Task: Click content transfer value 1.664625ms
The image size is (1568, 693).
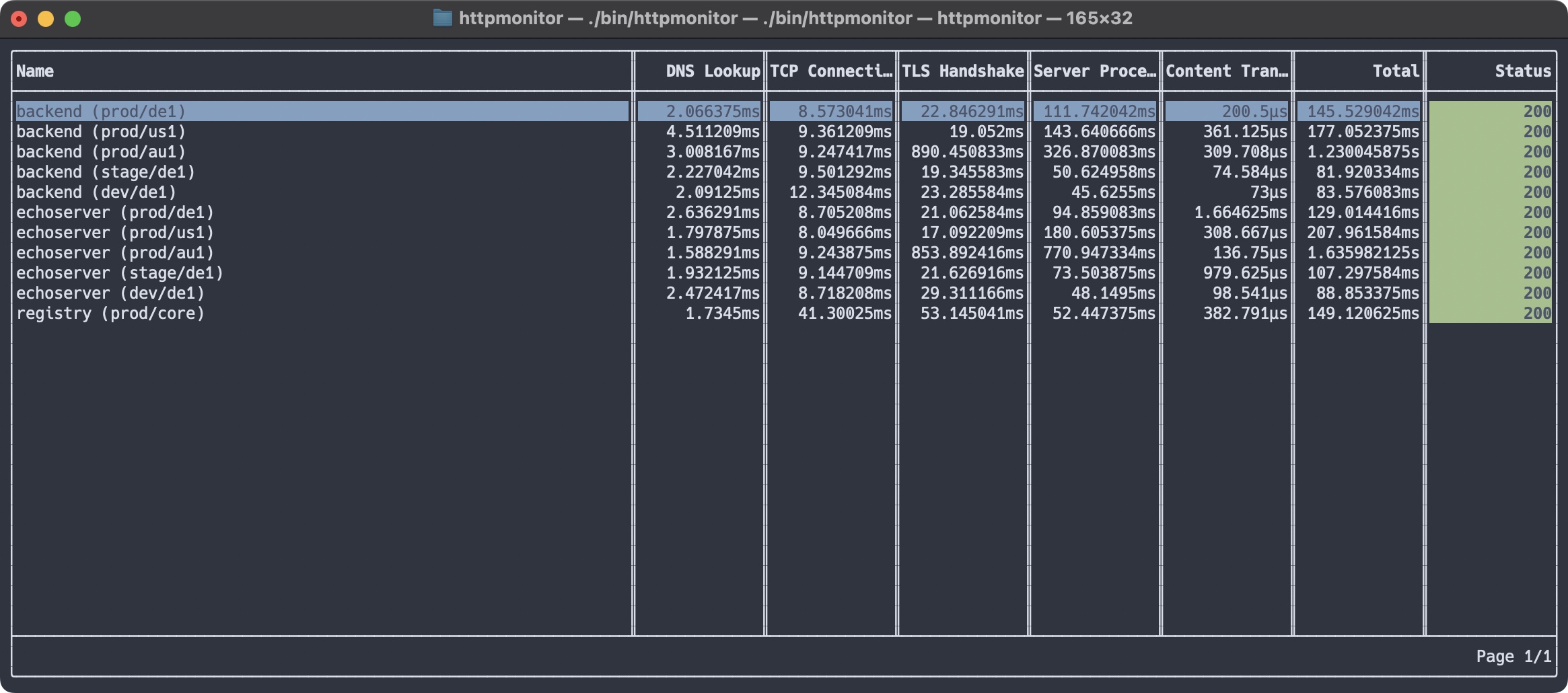Action: (1240, 212)
